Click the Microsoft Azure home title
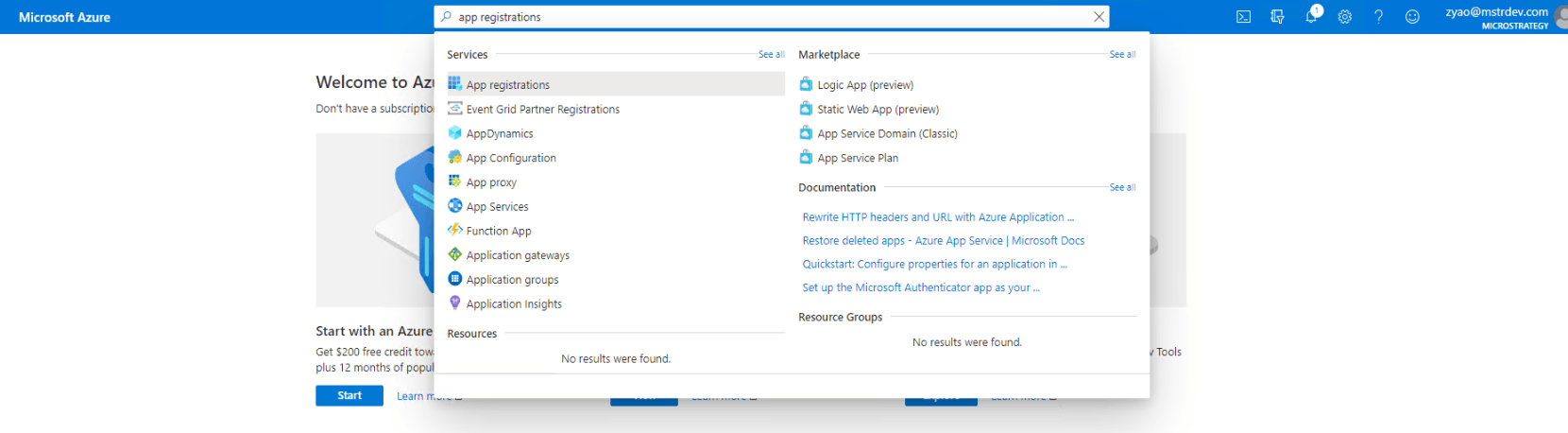Image resolution: width=1568 pixels, height=433 pixels. click(x=64, y=17)
